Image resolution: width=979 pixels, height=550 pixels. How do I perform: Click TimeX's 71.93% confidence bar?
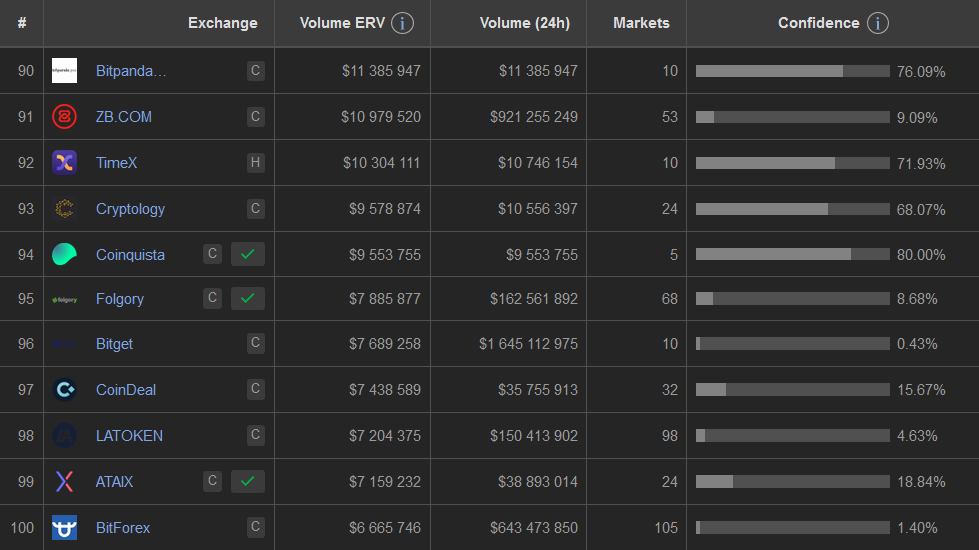click(792, 163)
